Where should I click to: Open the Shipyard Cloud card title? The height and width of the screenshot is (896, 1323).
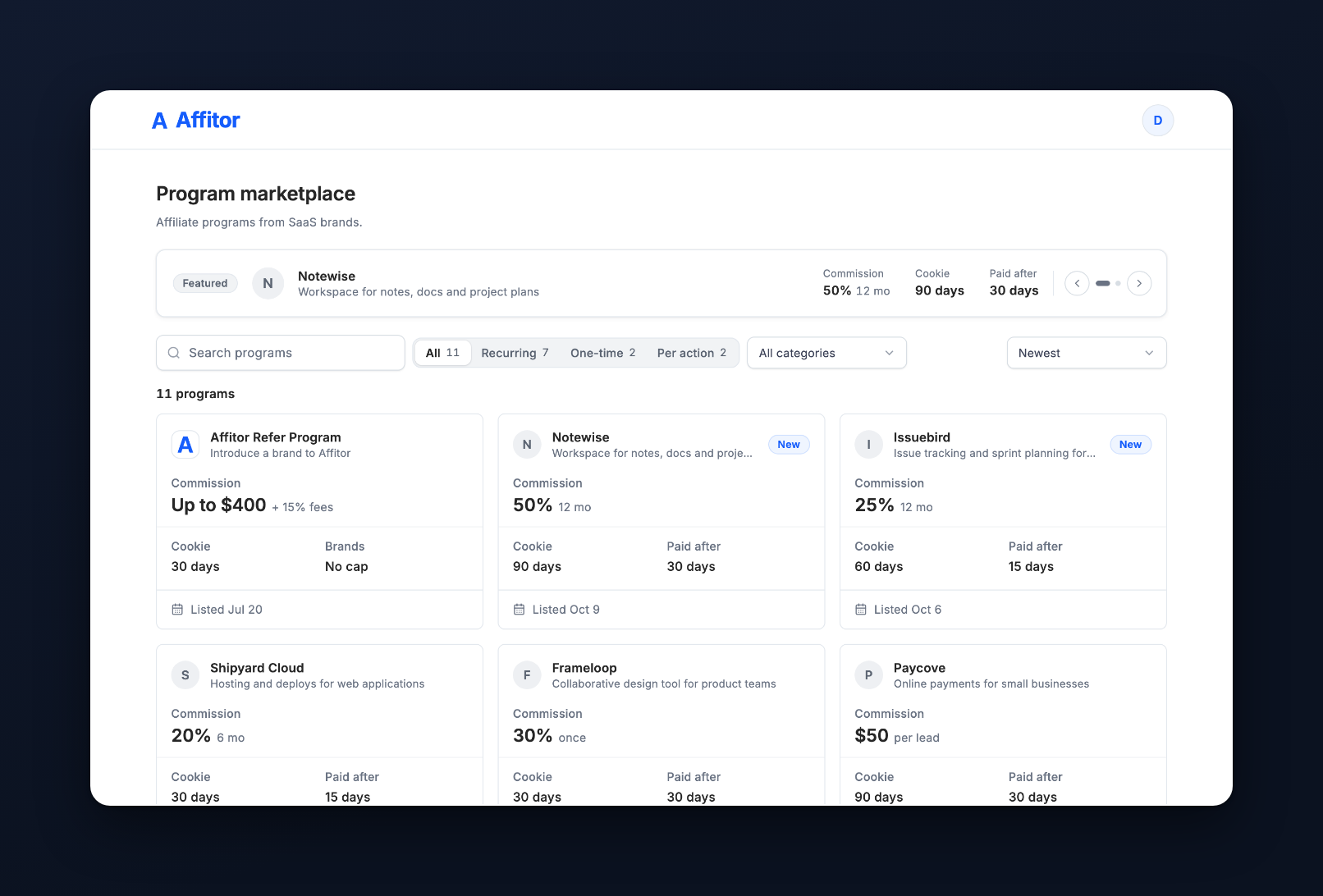click(x=257, y=668)
